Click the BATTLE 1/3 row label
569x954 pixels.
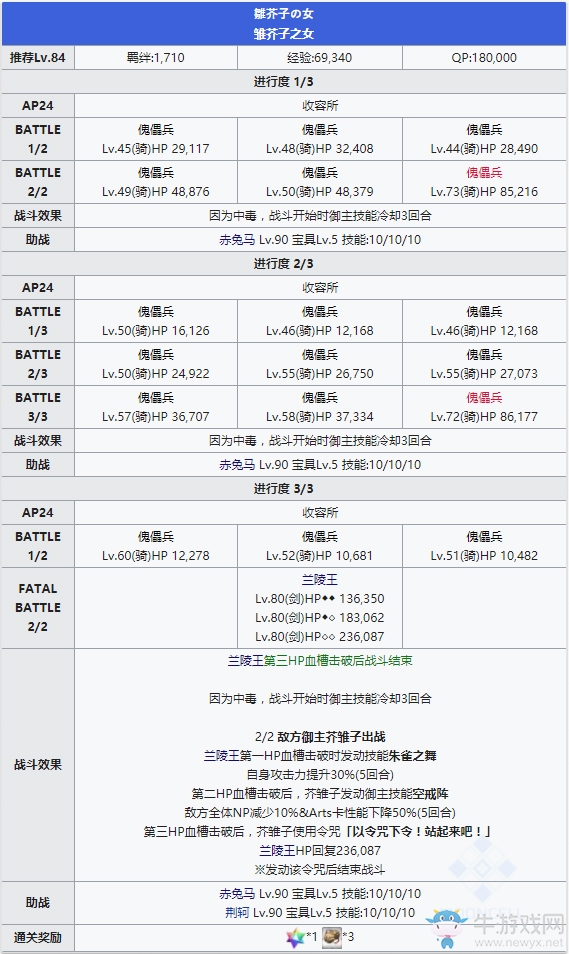click(x=38, y=321)
